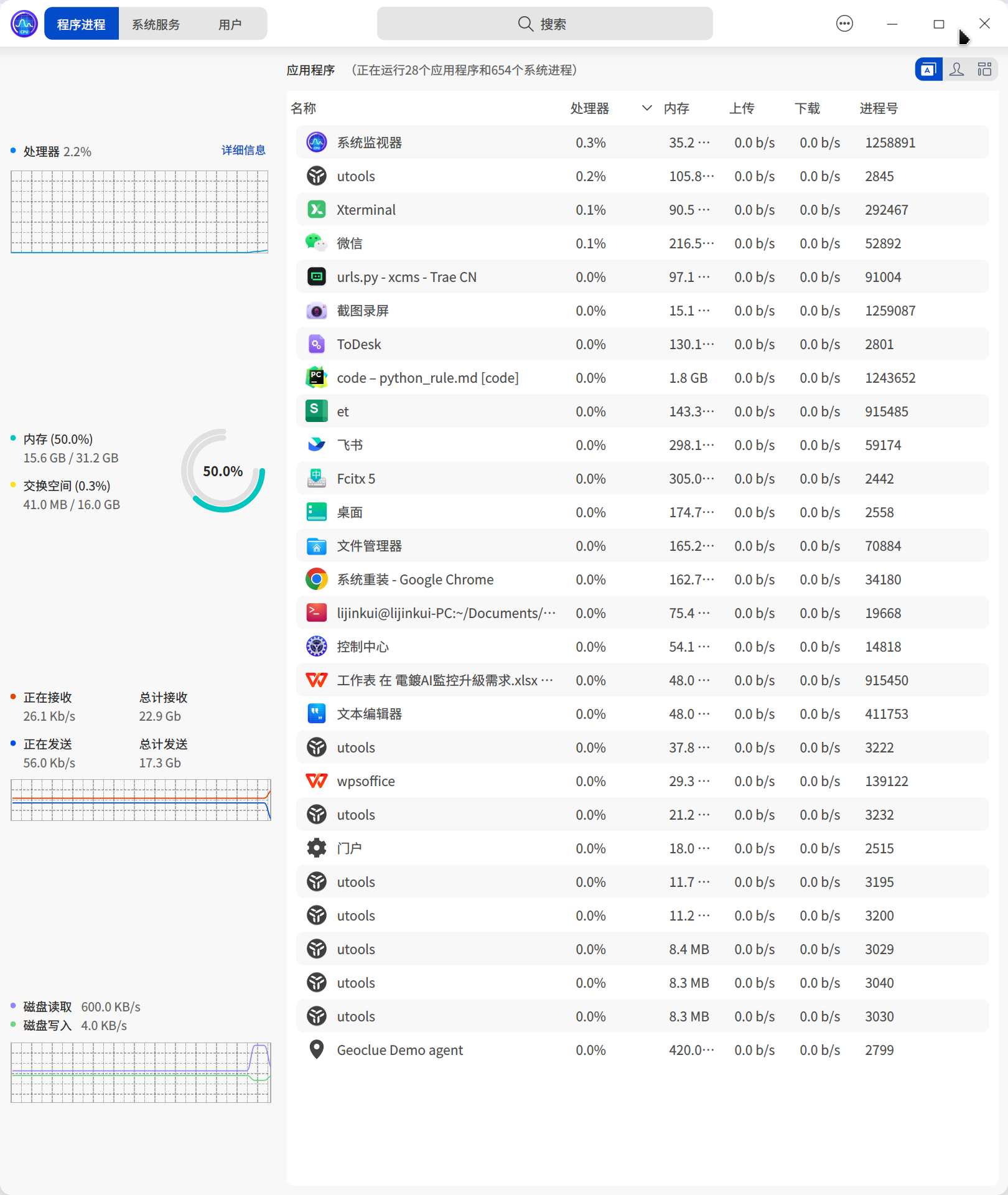1008x1195 pixels.
Task: Click the Google Chrome icon
Action: click(317, 579)
